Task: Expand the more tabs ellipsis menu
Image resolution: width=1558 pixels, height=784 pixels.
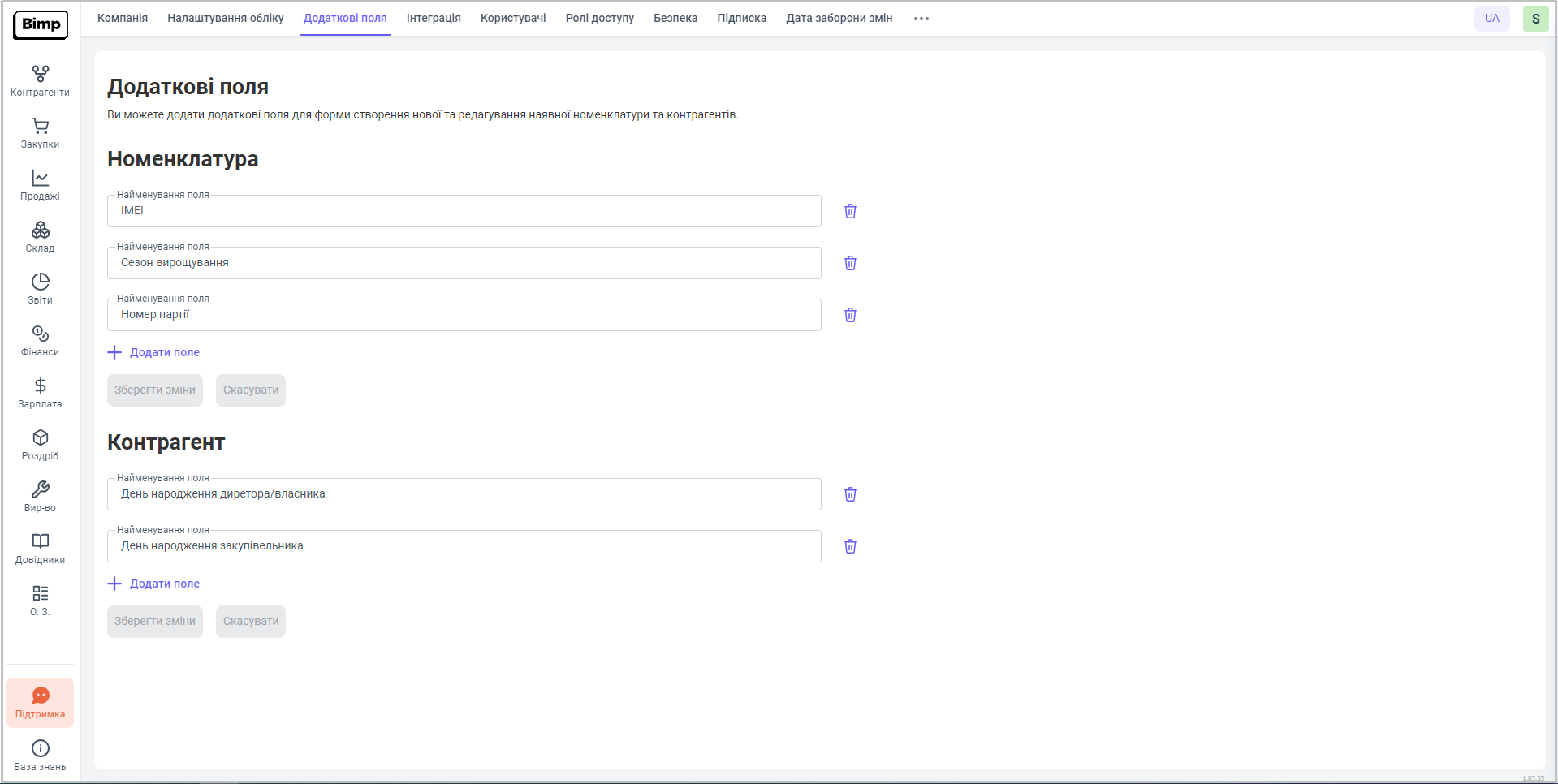Action: click(921, 19)
